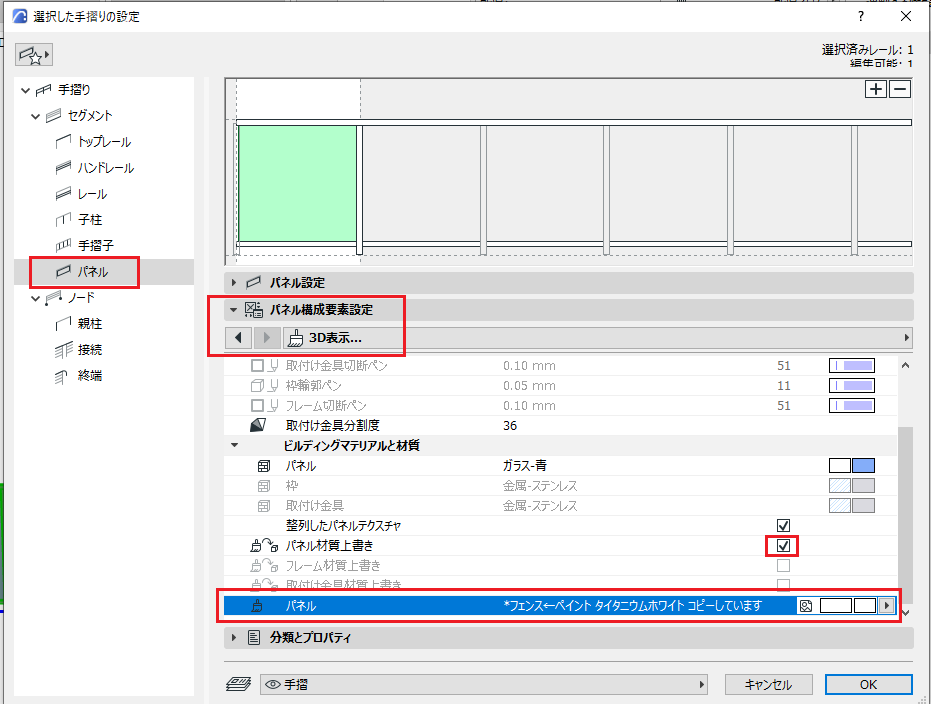This screenshot has height=707, width=933.
Task: Collapse the ノード branch
Action: point(35,298)
